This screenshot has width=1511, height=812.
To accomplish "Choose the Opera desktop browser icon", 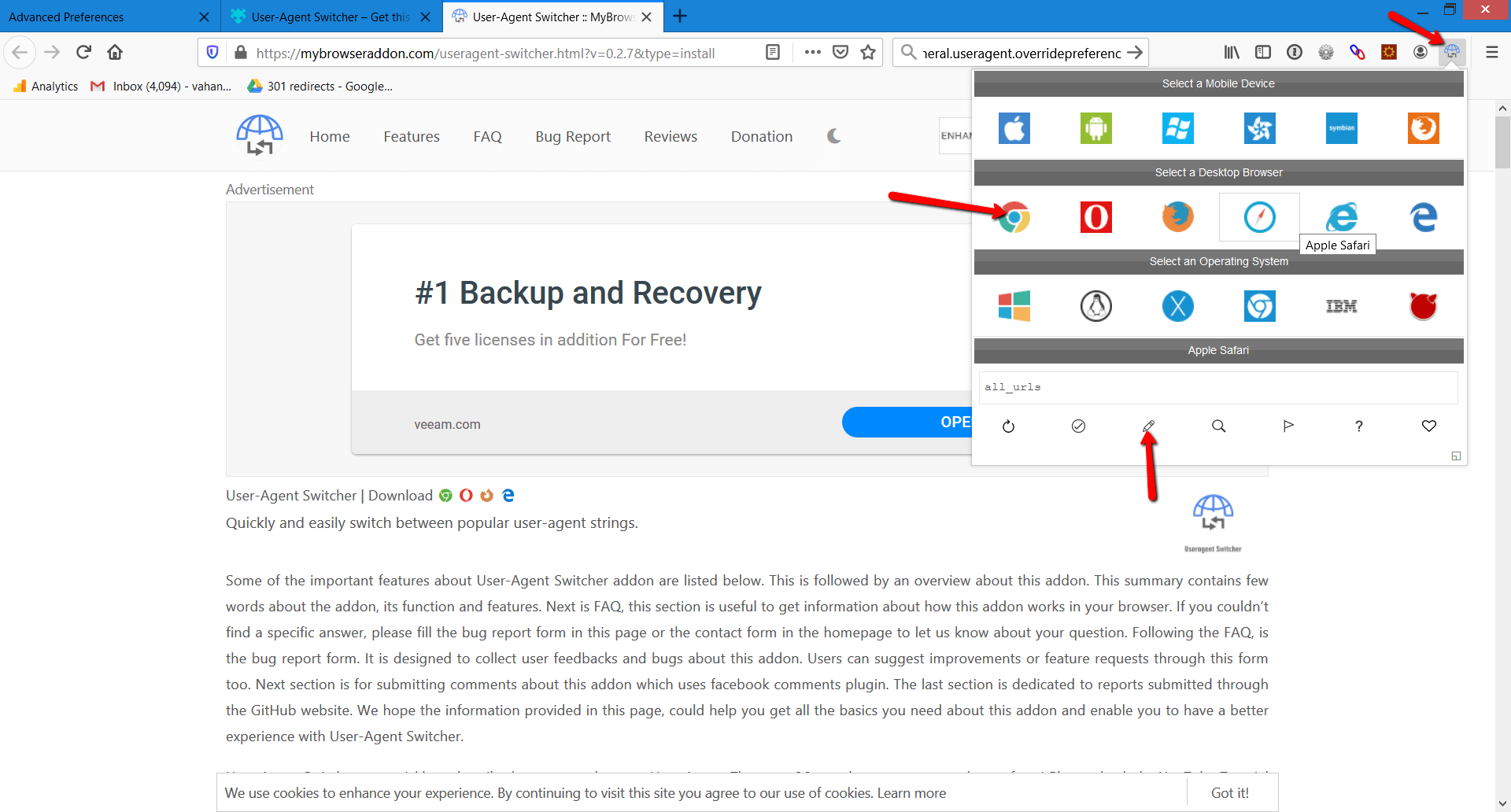I will pos(1095,217).
